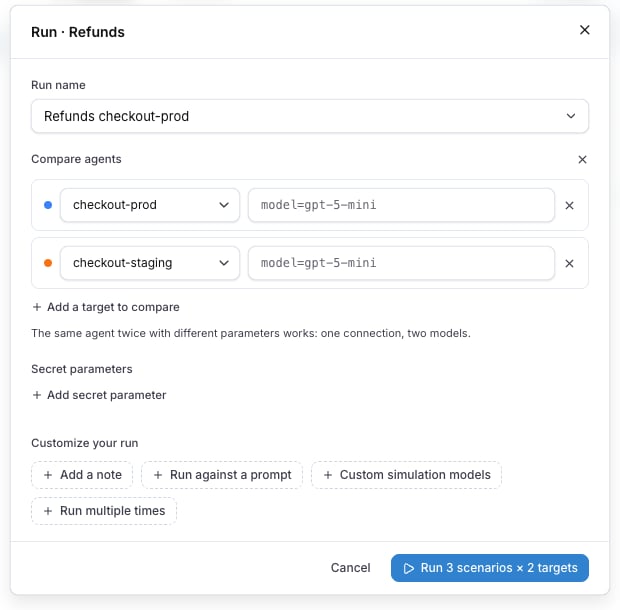
Task: Open the Run name dropdown chevron
Action: (571, 116)
